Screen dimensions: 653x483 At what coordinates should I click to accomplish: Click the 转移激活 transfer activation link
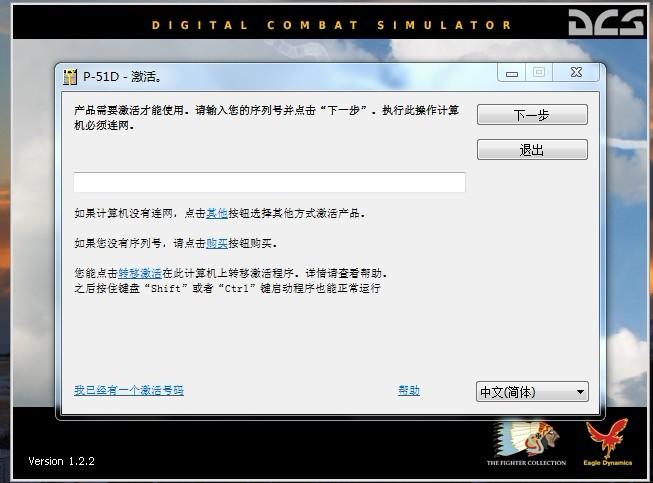(x=139, y=273)
